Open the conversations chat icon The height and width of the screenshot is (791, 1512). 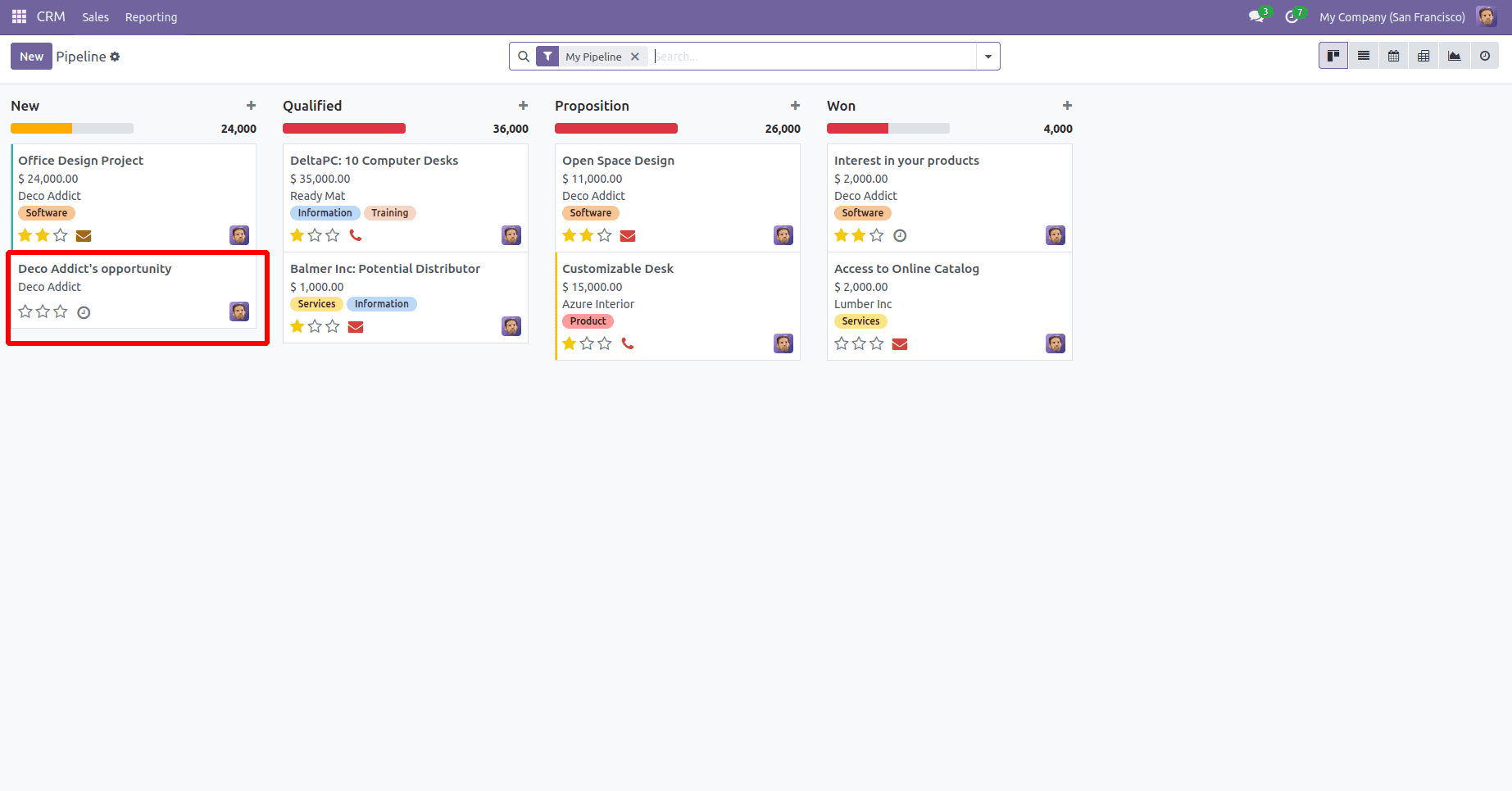tap(1256, 16)
